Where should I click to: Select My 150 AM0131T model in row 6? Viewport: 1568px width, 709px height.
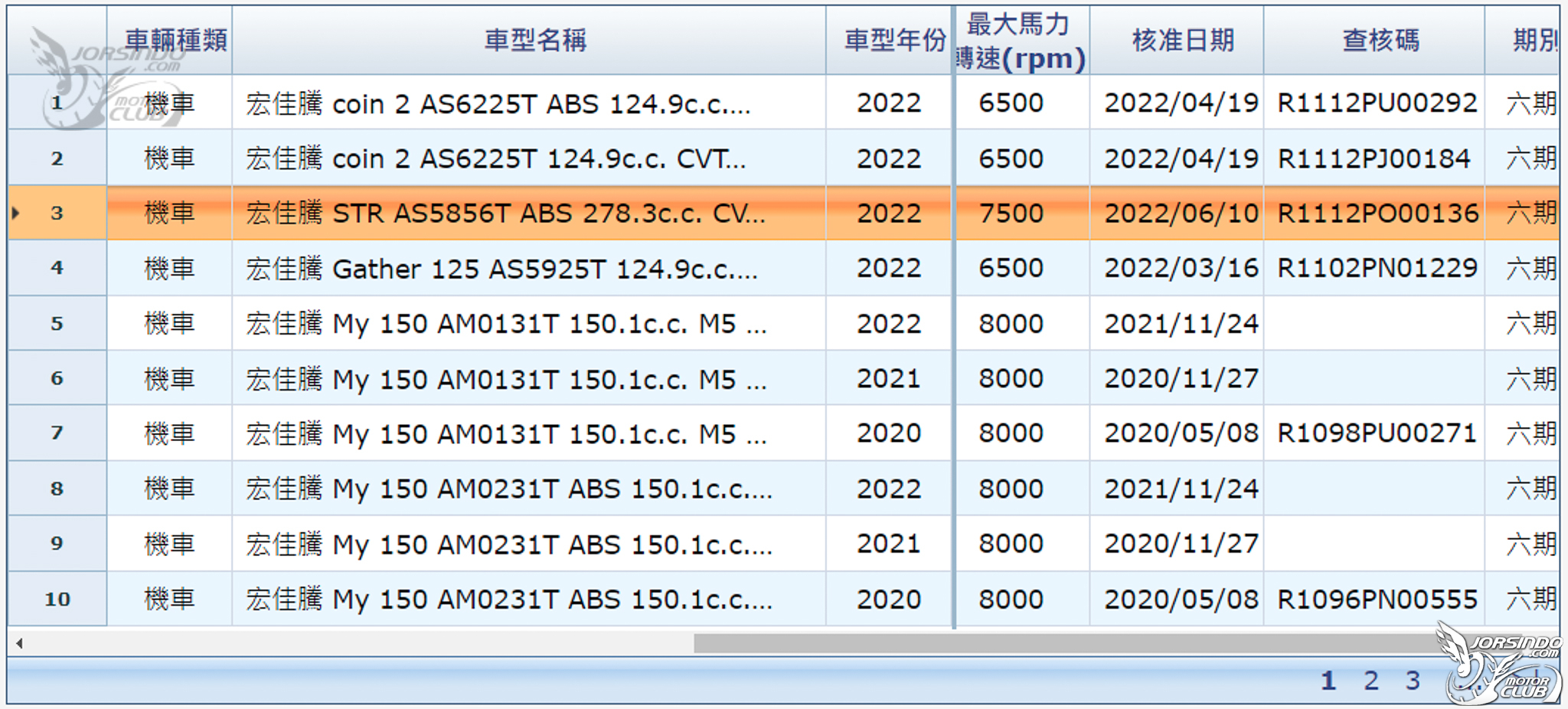[506, 379]
